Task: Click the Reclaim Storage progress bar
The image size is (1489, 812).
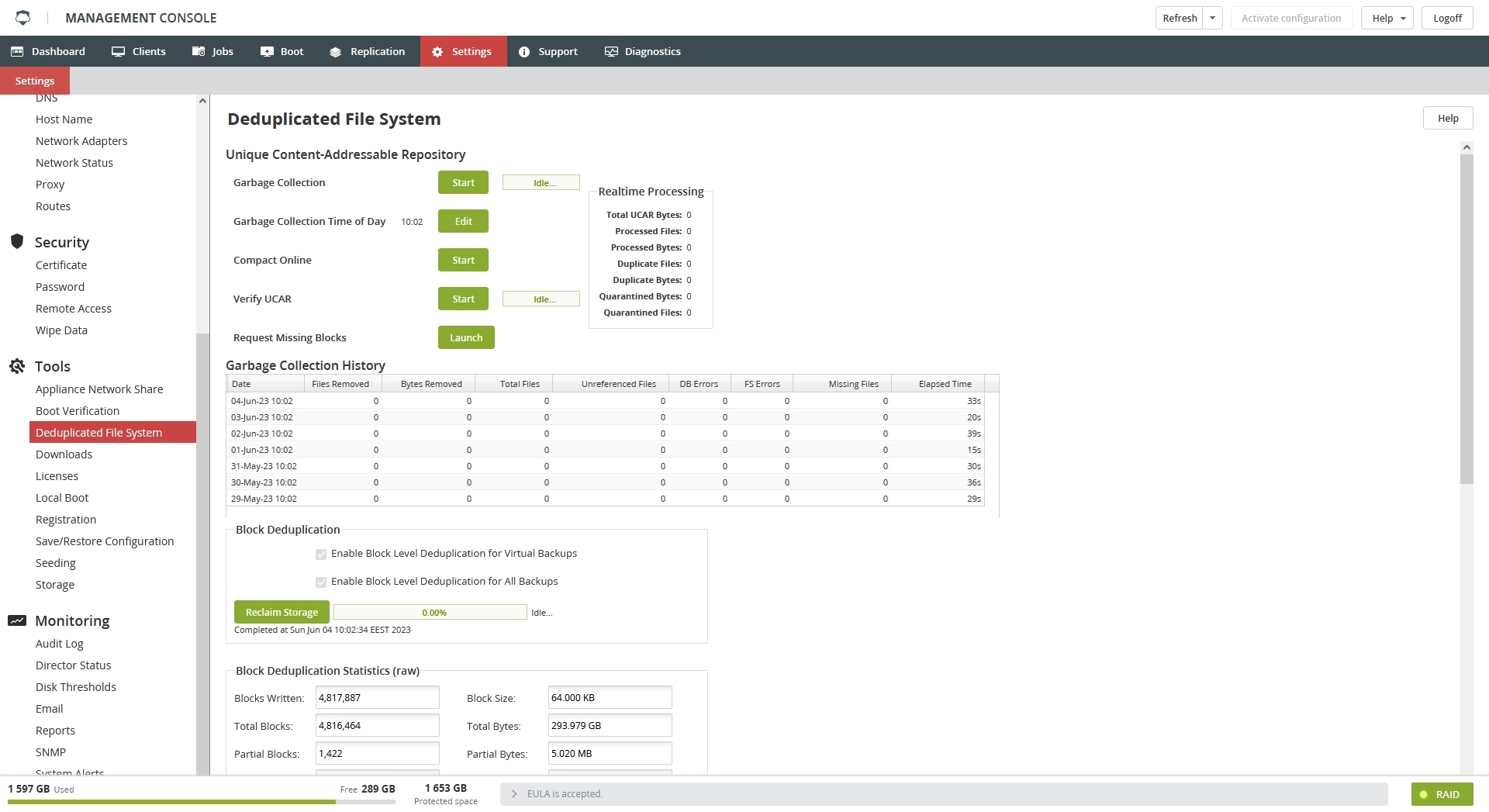Action: coord(430,612)
